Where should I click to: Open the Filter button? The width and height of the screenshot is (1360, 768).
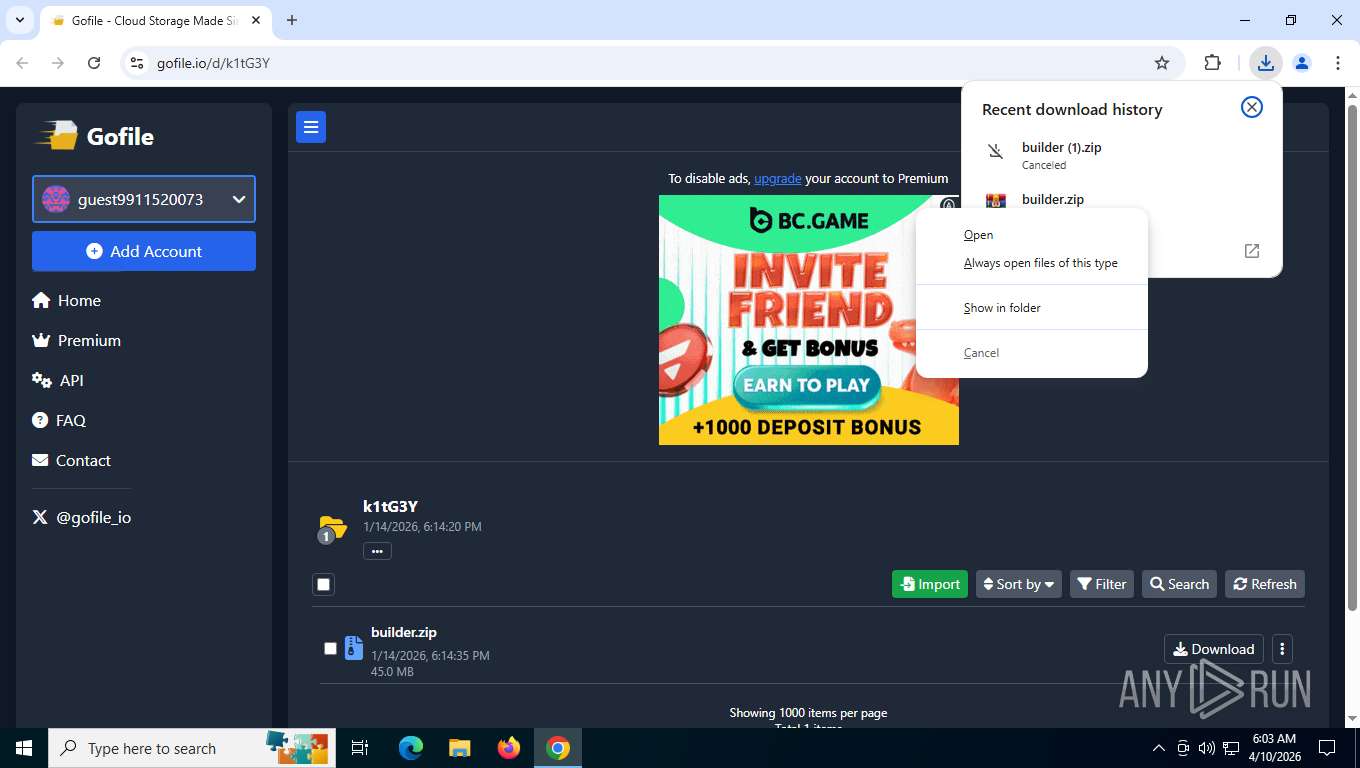(x=1102, y=584)
